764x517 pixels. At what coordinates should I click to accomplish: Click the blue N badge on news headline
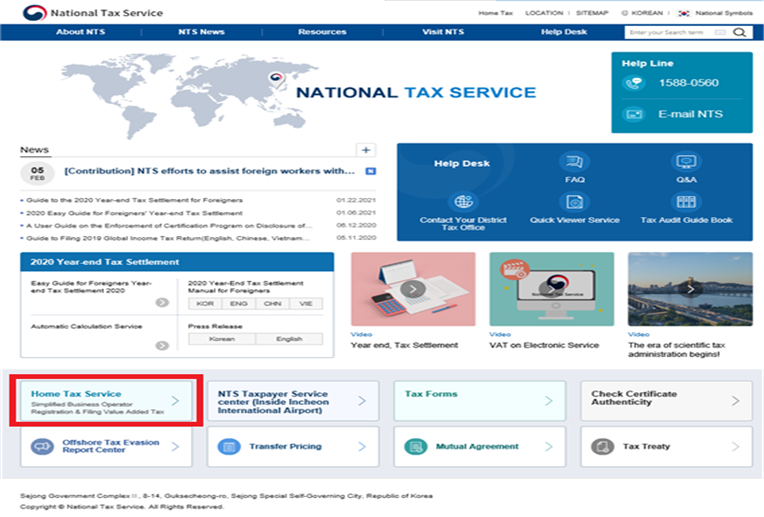[371, 171]
